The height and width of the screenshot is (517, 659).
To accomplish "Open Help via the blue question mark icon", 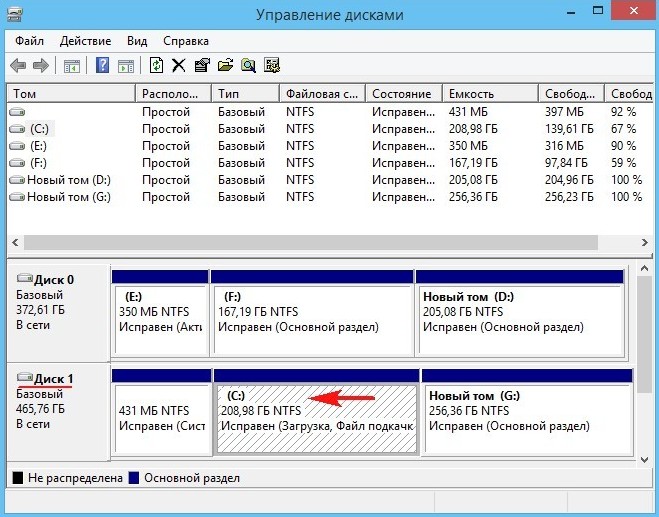I will click(x=102, y=66).
